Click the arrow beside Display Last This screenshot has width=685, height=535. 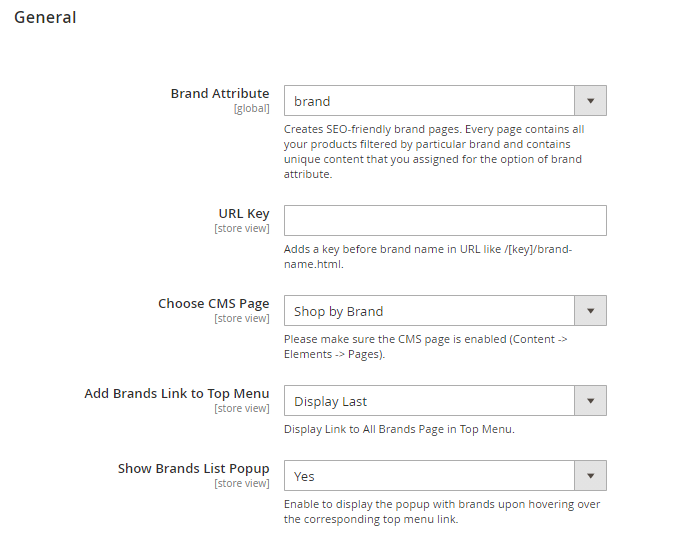tap(590, 401)
